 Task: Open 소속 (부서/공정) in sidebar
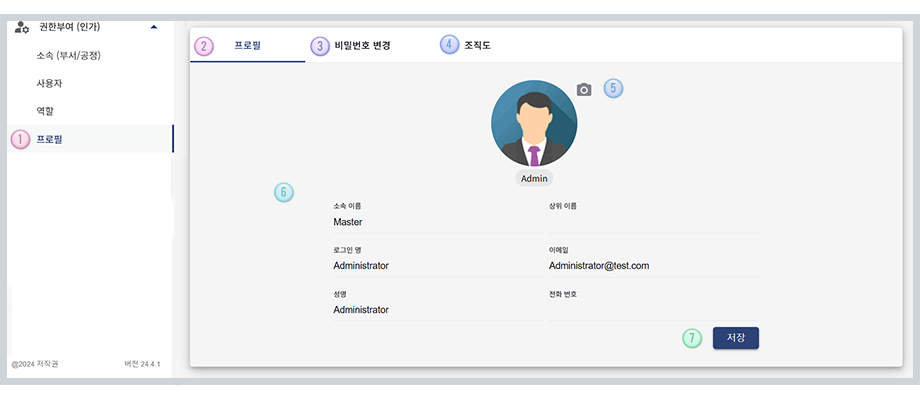[x=69, y=55]
